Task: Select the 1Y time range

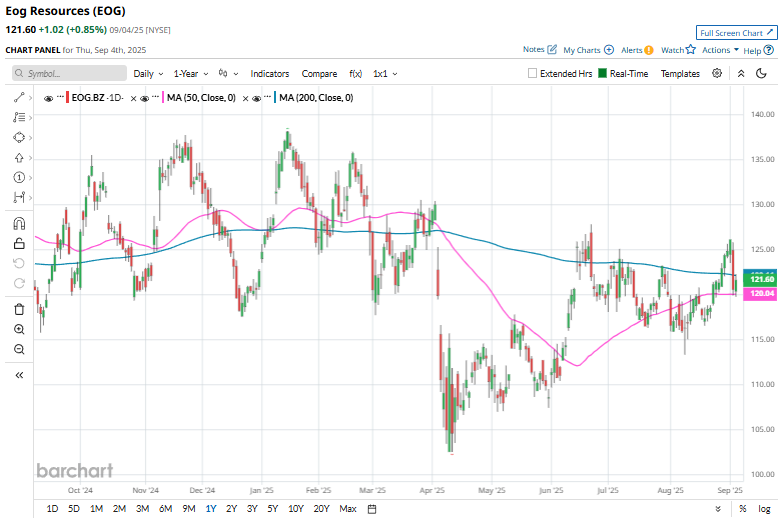Action: click(x=211, y=509)
